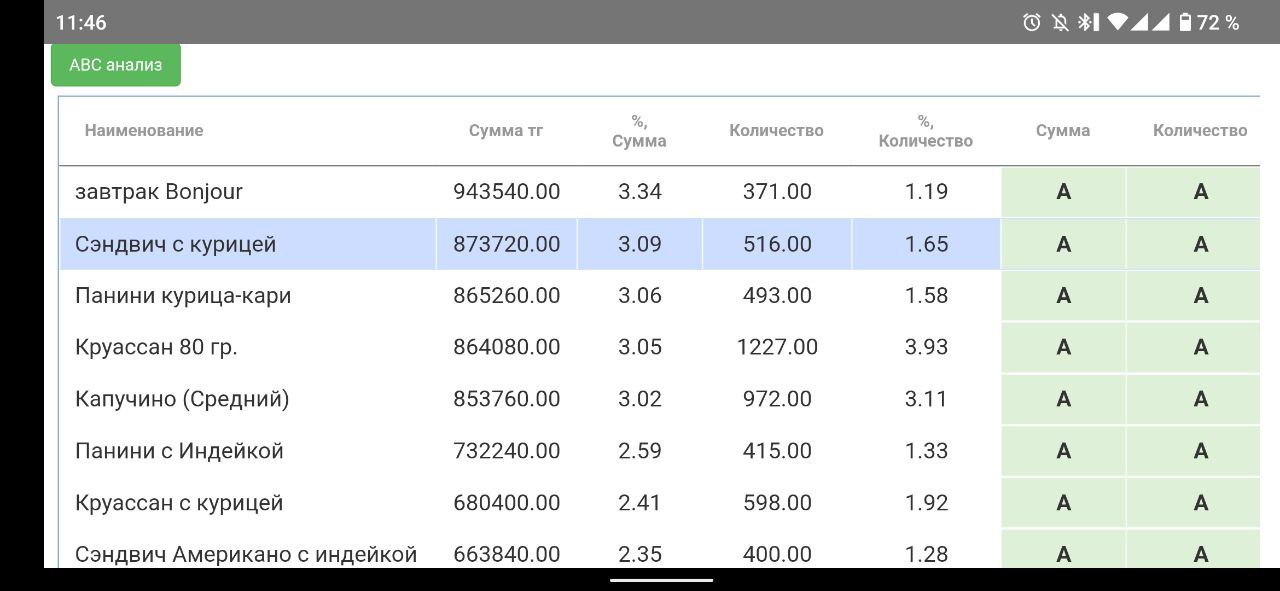Tap the battery icon in status bar
Viewport: 1280px width, 591px height.
(1185, 22)
